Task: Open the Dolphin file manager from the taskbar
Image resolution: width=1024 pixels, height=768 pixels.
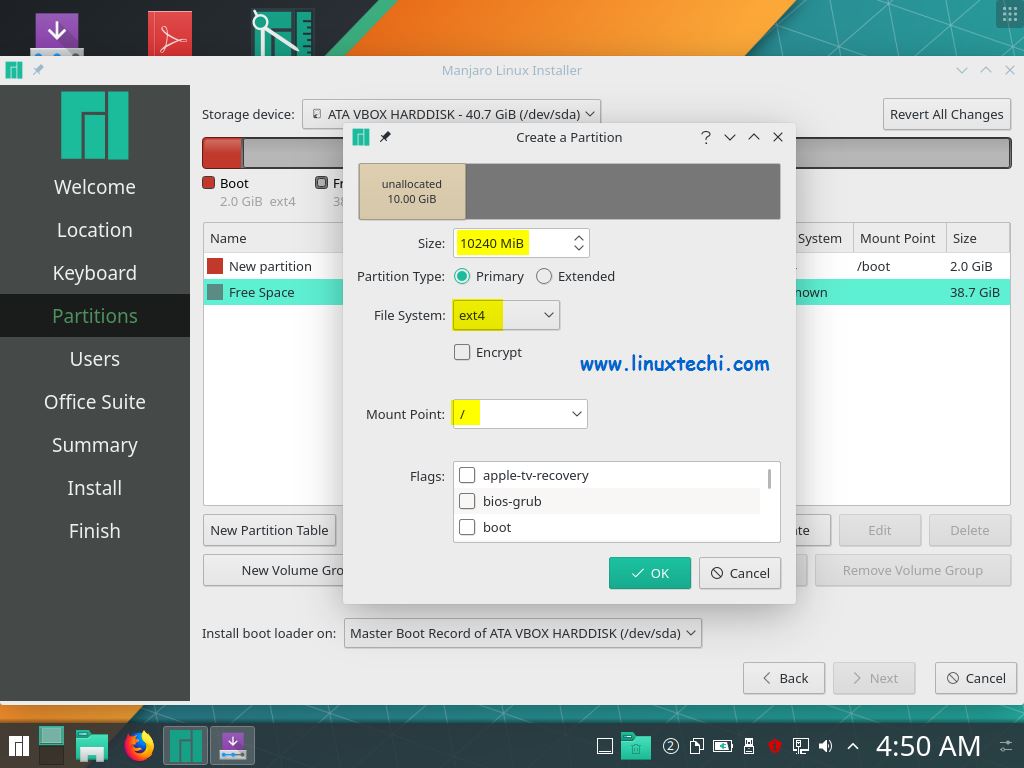Action: [92, 745]
